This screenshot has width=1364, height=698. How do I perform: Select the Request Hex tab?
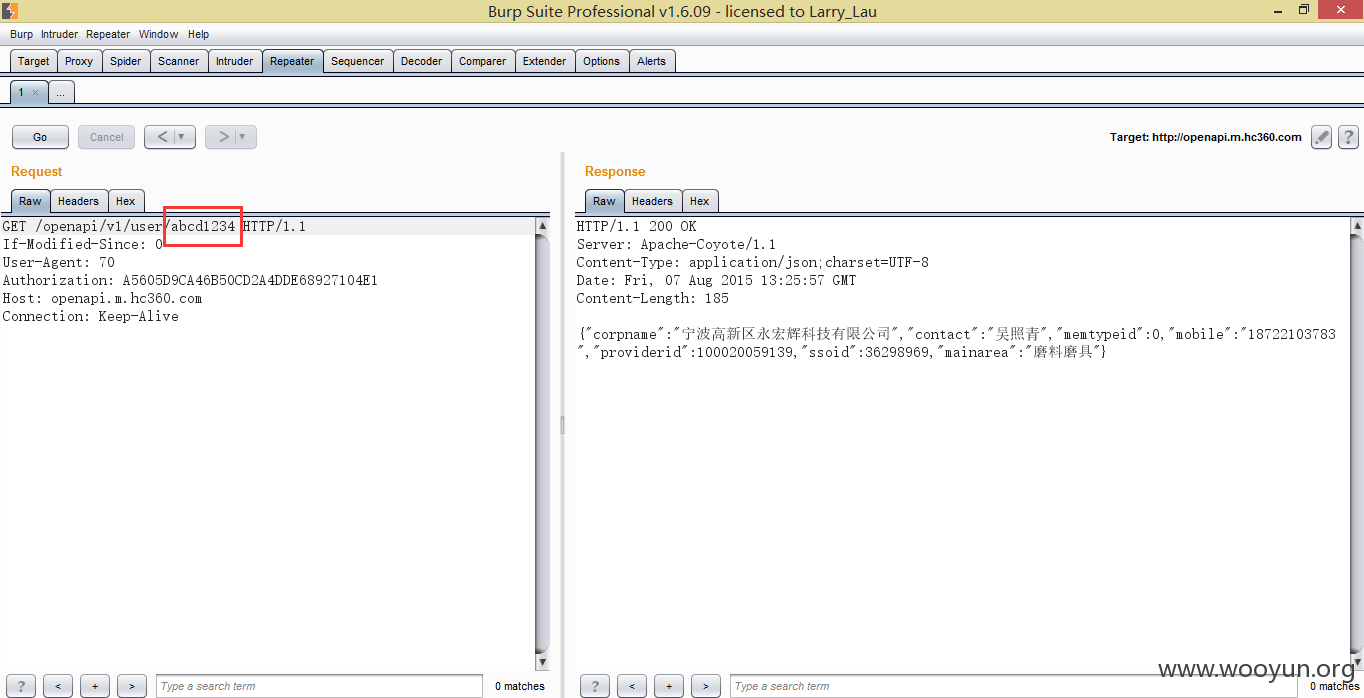(126, 201)
